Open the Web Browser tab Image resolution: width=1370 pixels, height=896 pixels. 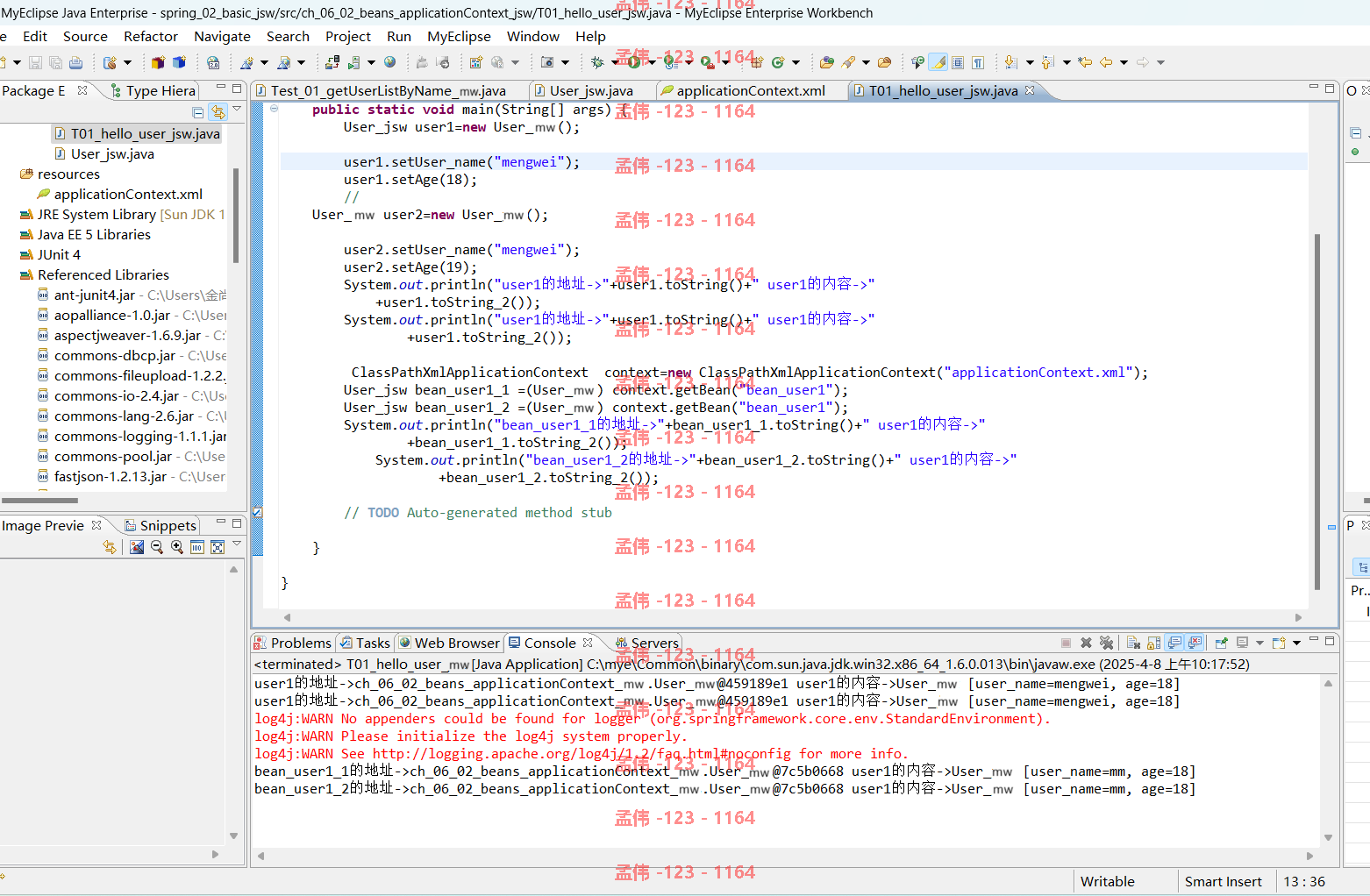pos(449,643)
